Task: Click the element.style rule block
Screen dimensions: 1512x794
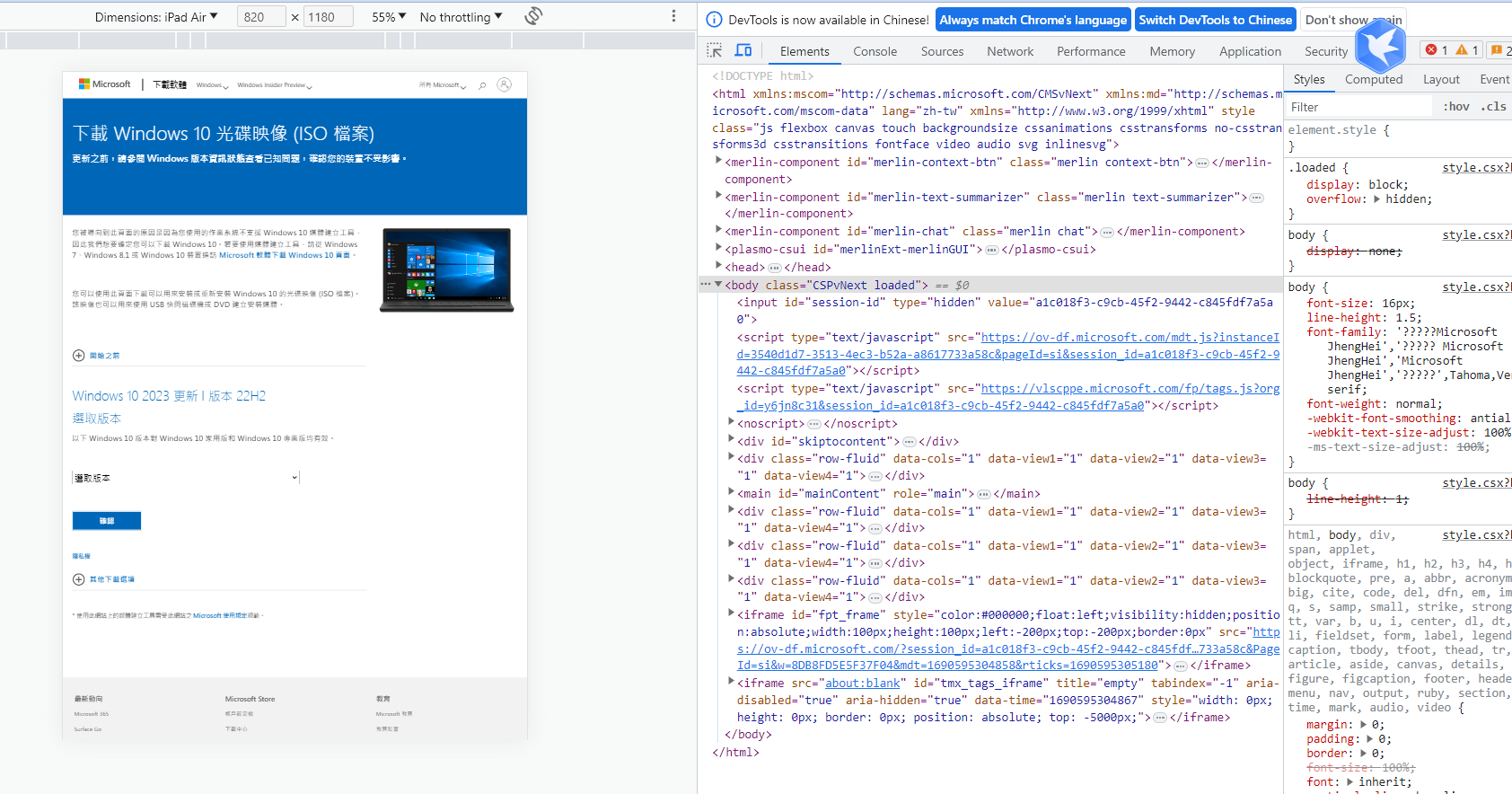Action: (1397, 137)
